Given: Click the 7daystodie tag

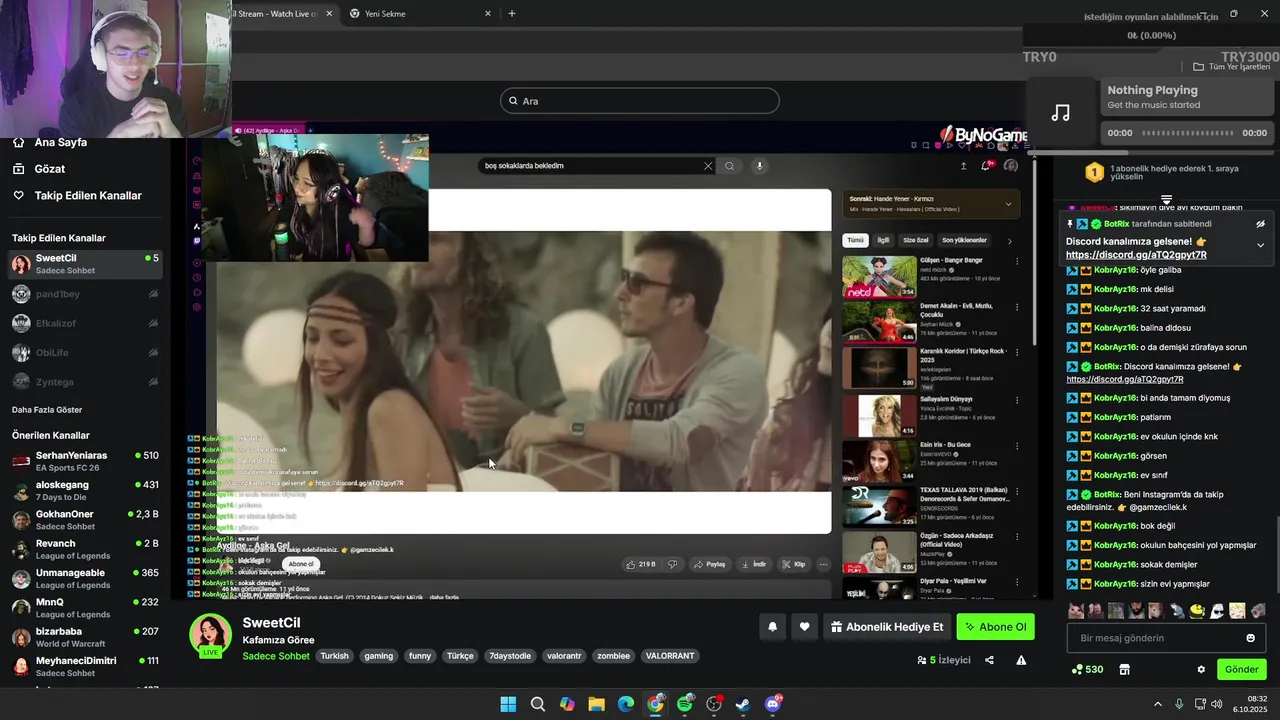Looking at the screenshot, I should 510,656.
